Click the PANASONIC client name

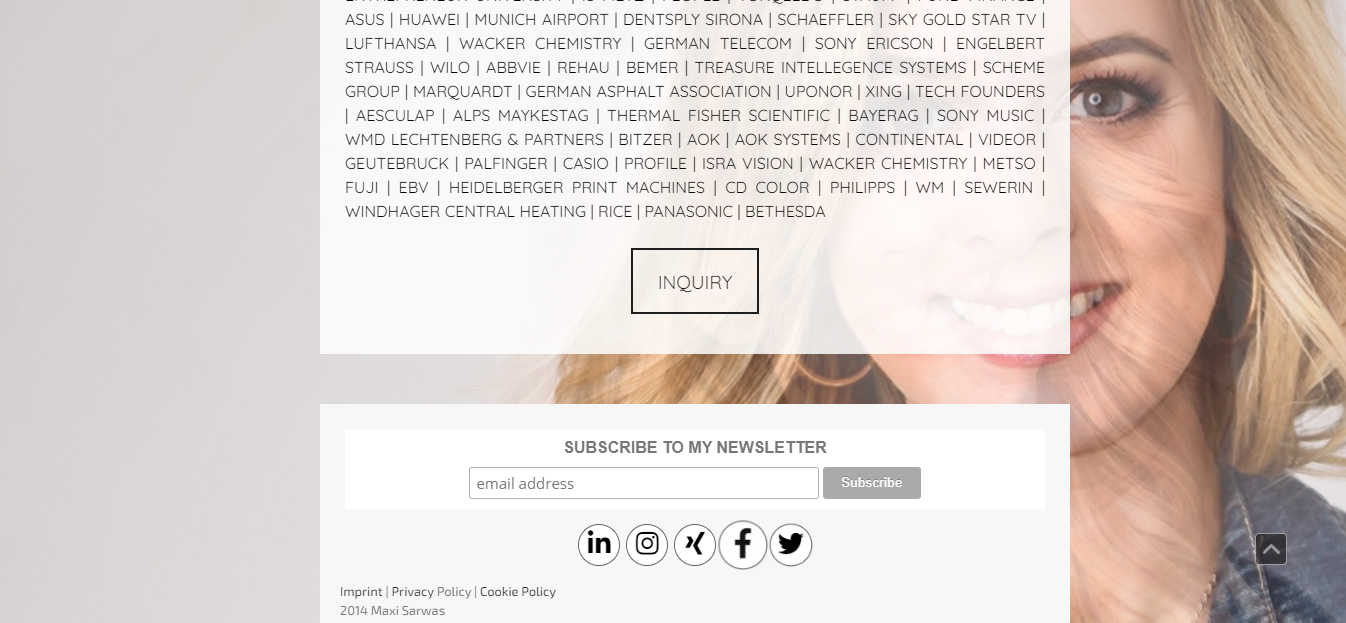[x=689, y=211]
